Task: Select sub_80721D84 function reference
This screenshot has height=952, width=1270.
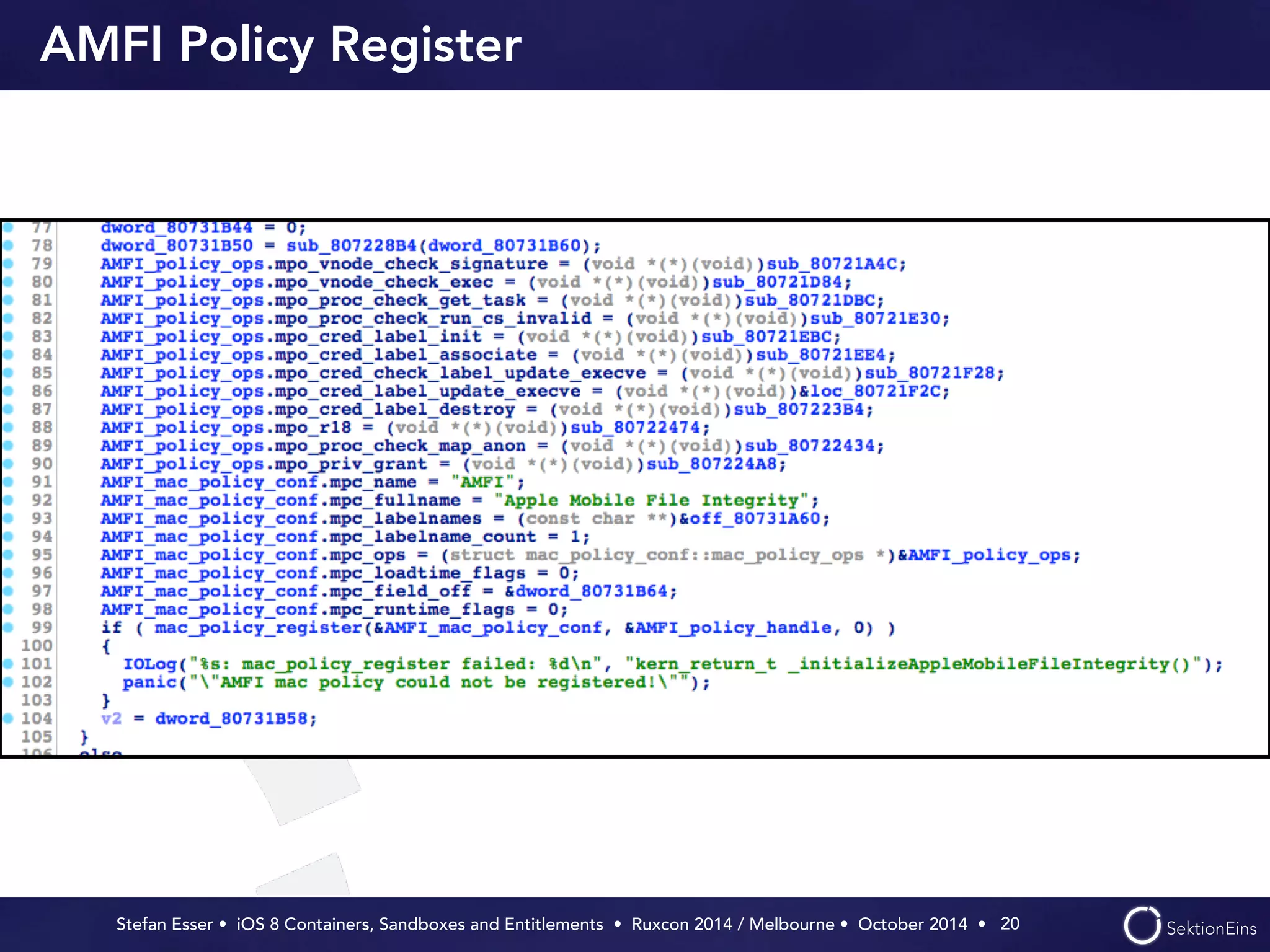Action: click(x=777, y=282)
